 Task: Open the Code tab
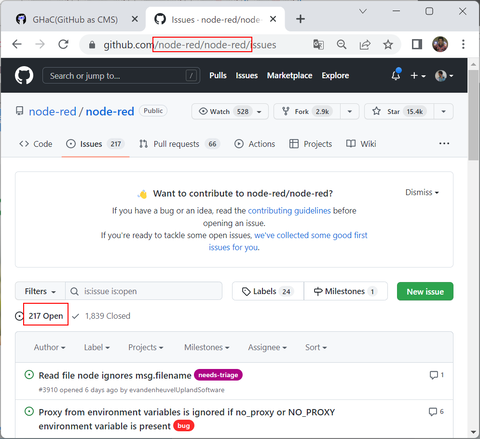[36, 144]
